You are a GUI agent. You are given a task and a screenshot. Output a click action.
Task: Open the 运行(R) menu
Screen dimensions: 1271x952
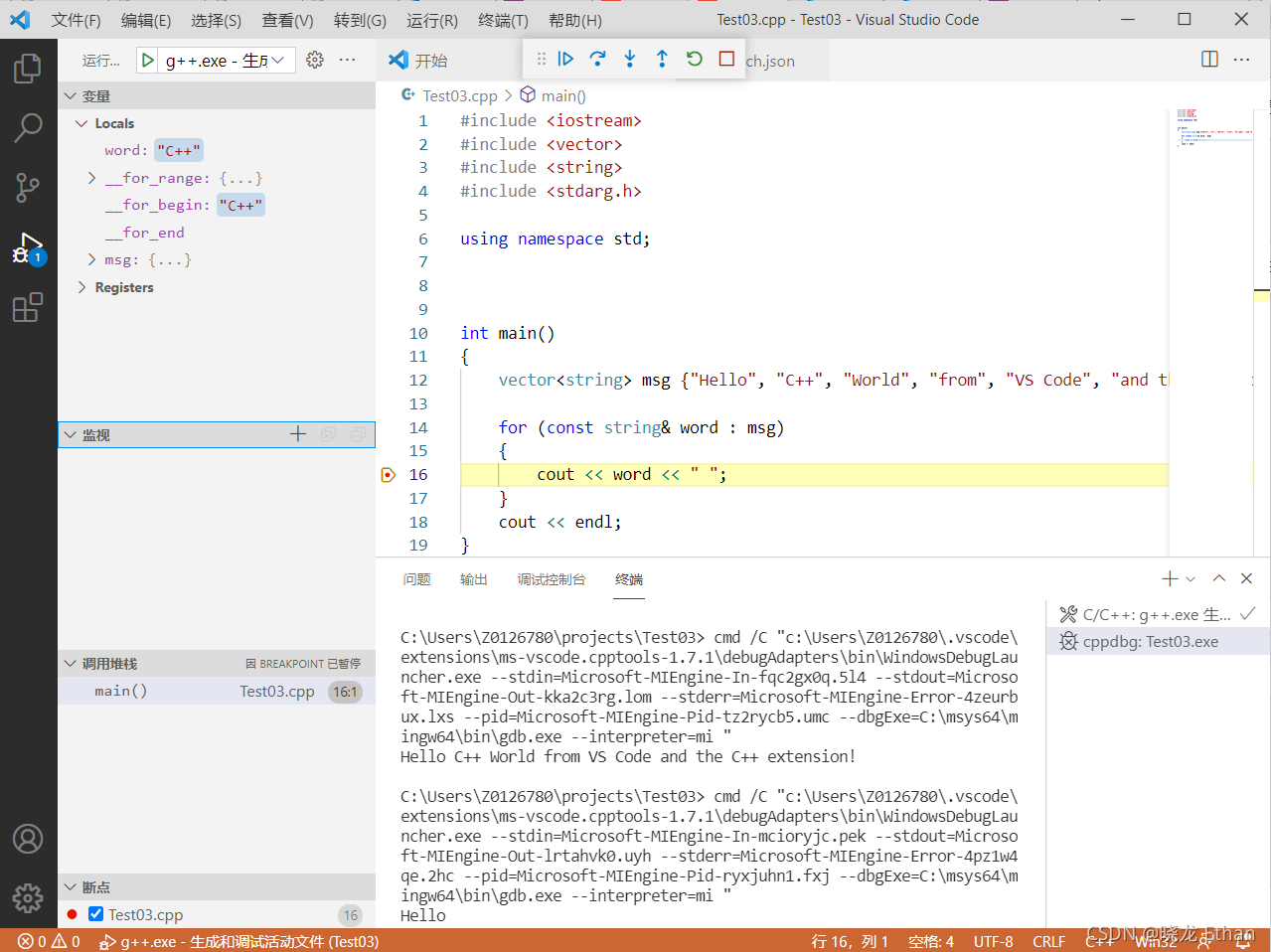point(432,20)
